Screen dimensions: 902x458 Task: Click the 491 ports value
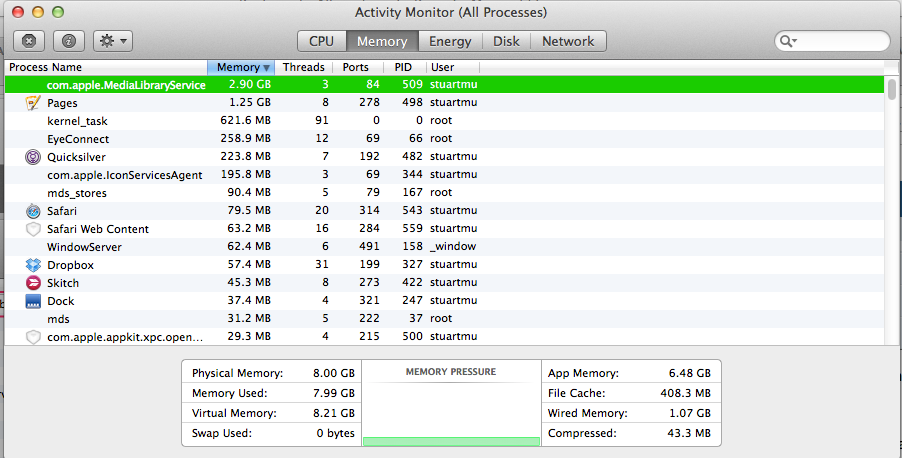[369, 246]
